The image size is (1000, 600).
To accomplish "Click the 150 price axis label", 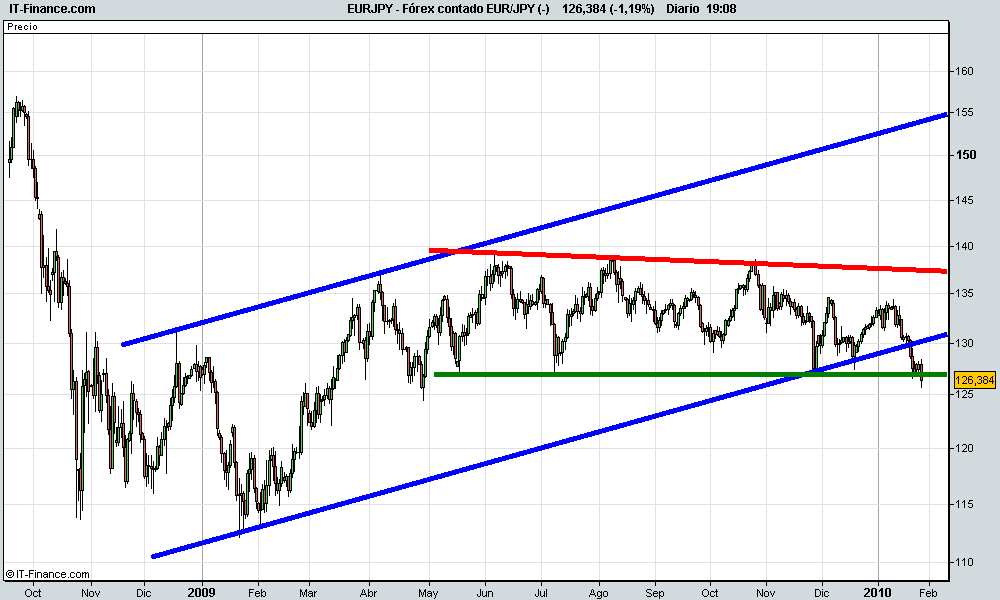I will [966, 155].
